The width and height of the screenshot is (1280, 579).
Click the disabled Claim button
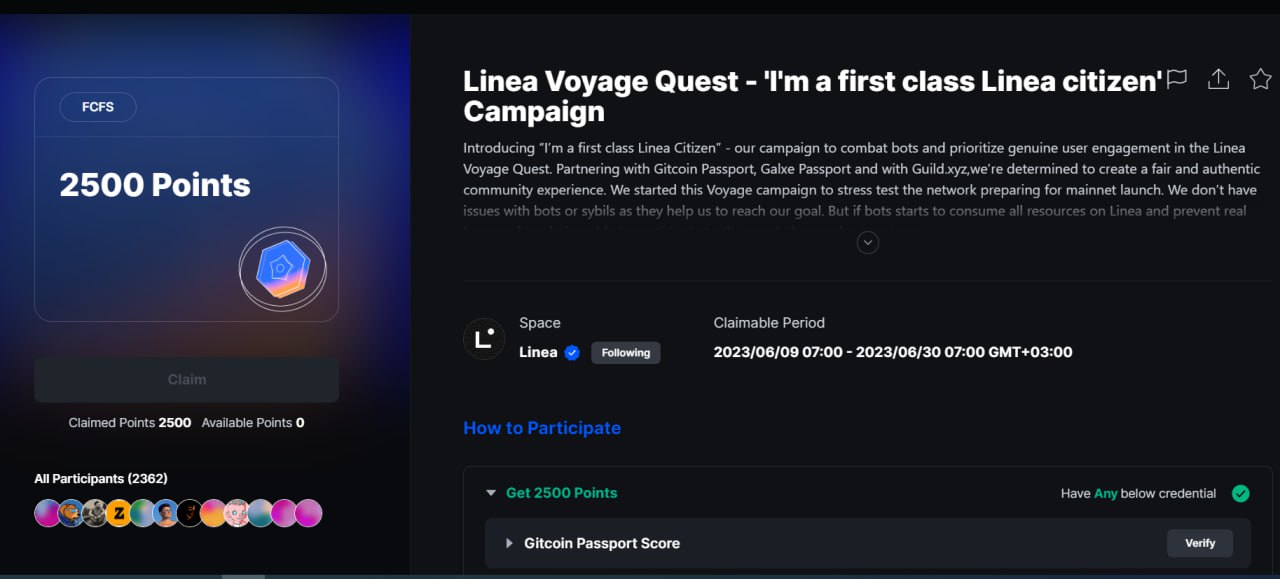pyautogui.click(x=187, y=380)
